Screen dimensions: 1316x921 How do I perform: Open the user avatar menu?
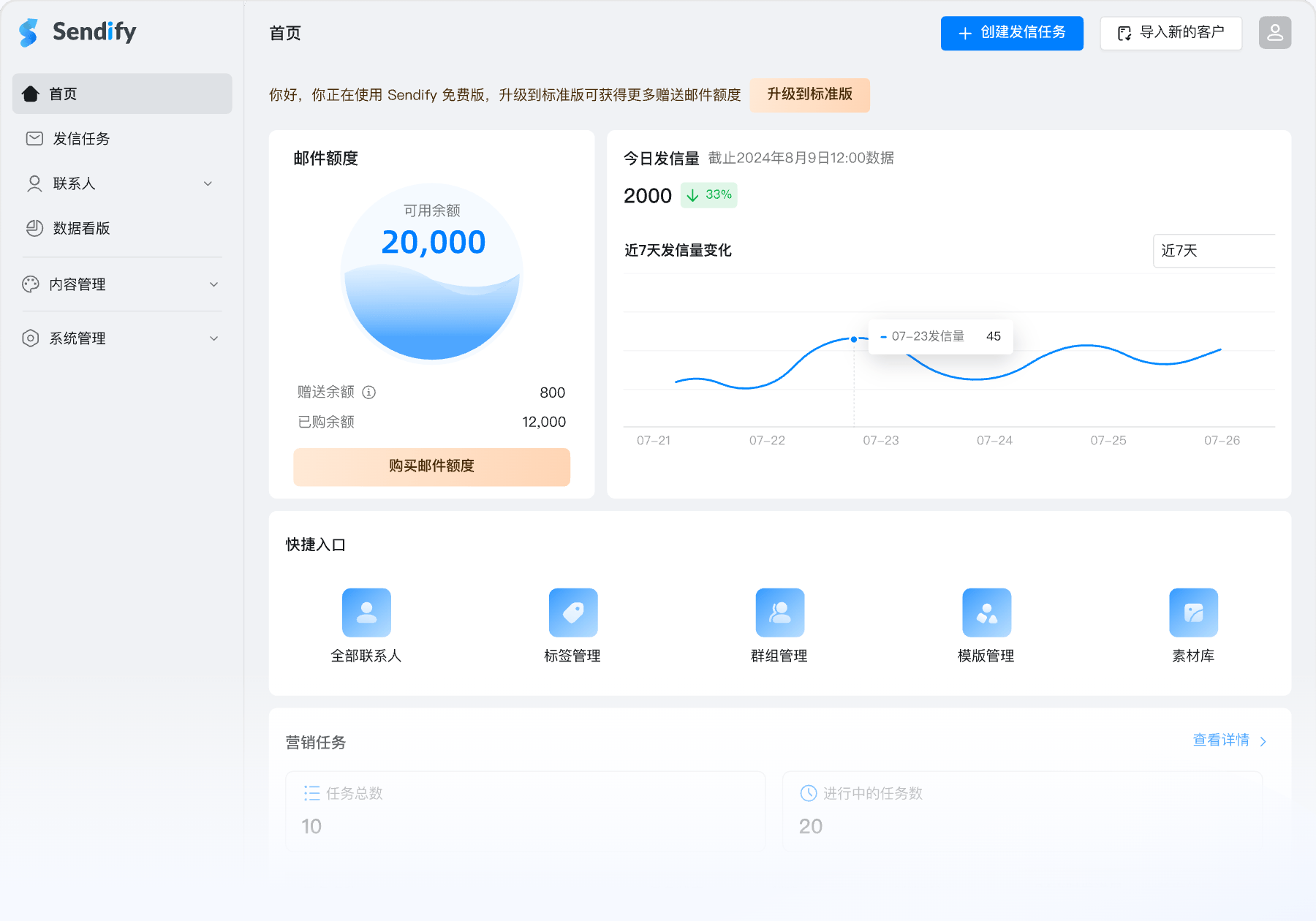tap(1274, 33)
